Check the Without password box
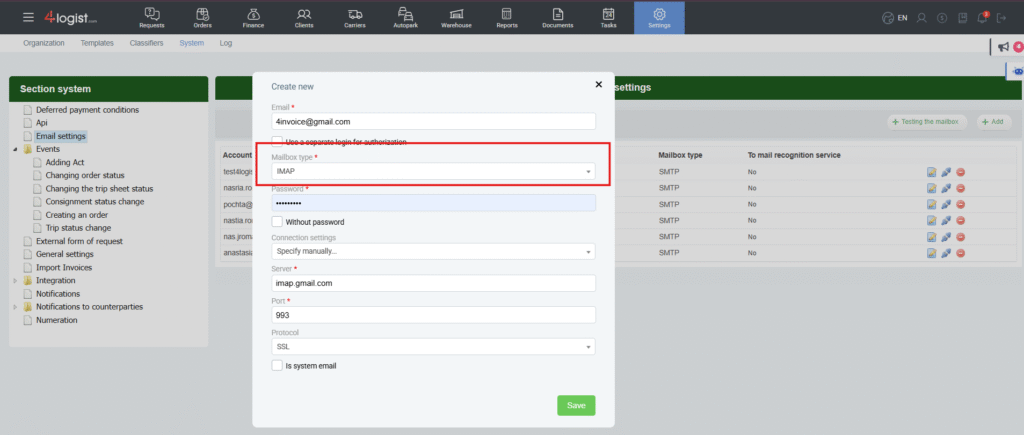This screenshot has width=1024, height=435. point(277,221)
